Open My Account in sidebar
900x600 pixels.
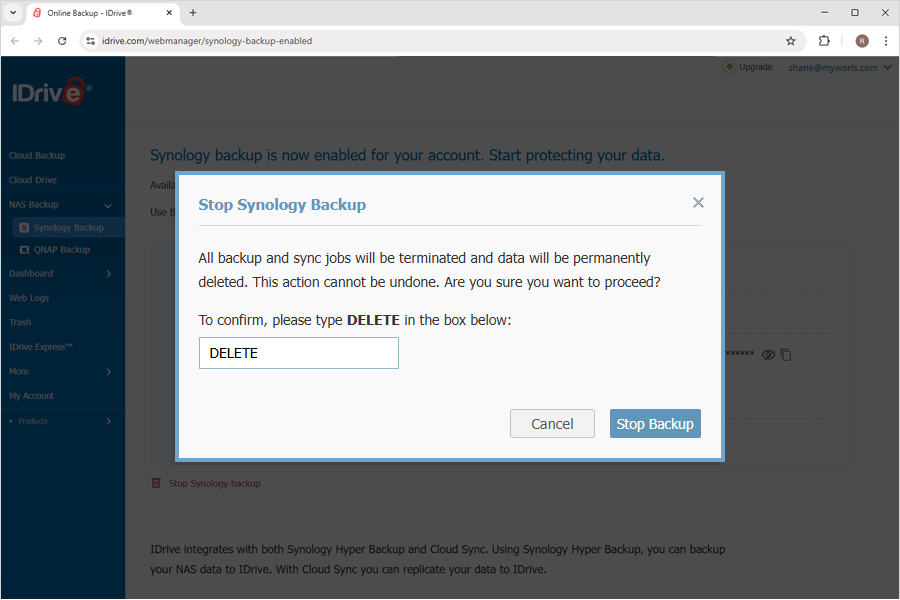[32, 396]
